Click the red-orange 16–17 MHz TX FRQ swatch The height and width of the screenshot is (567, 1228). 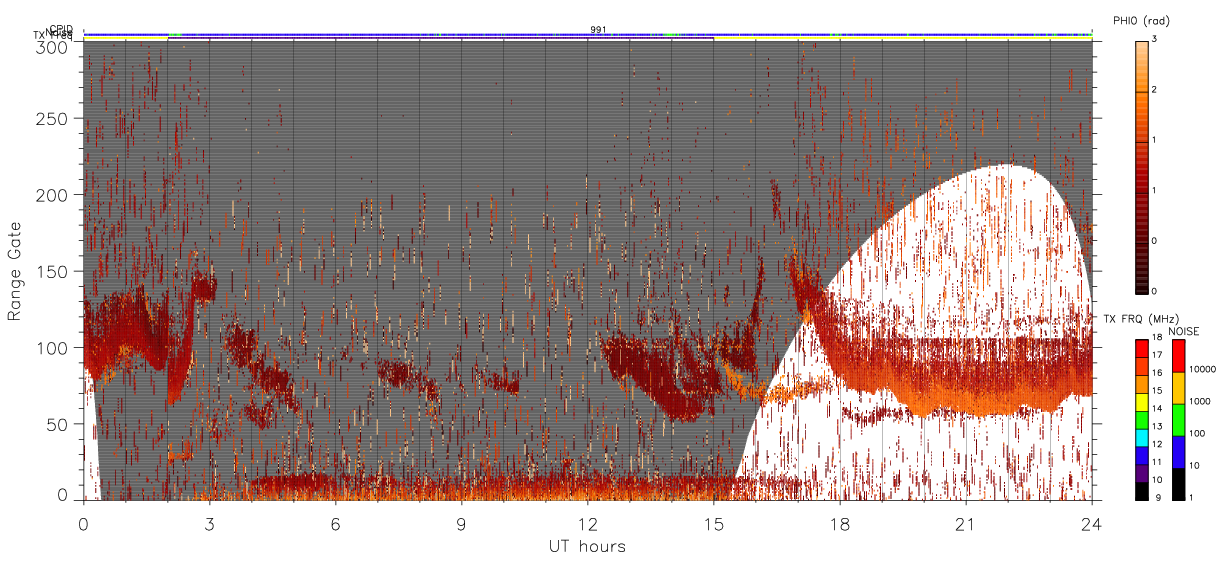tap(1142, 367)
